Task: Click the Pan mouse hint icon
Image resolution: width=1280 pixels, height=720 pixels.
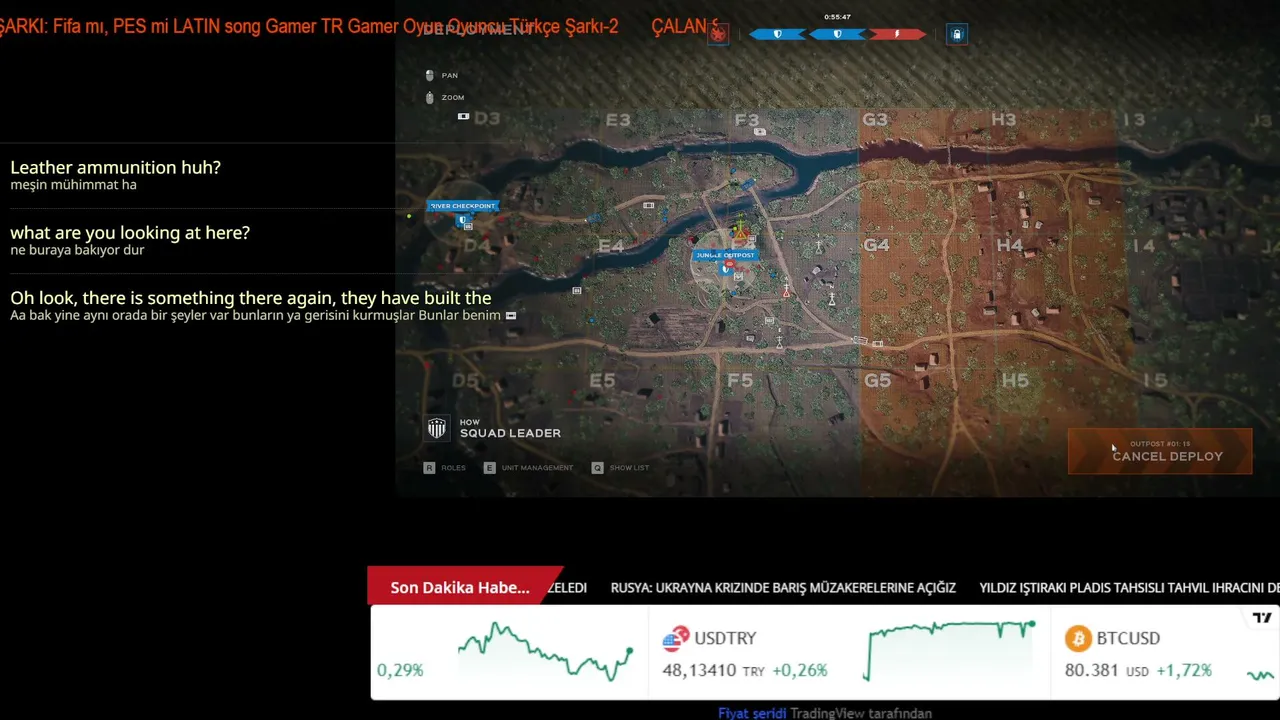Action: pyautogui.click(x=430, y=75)
